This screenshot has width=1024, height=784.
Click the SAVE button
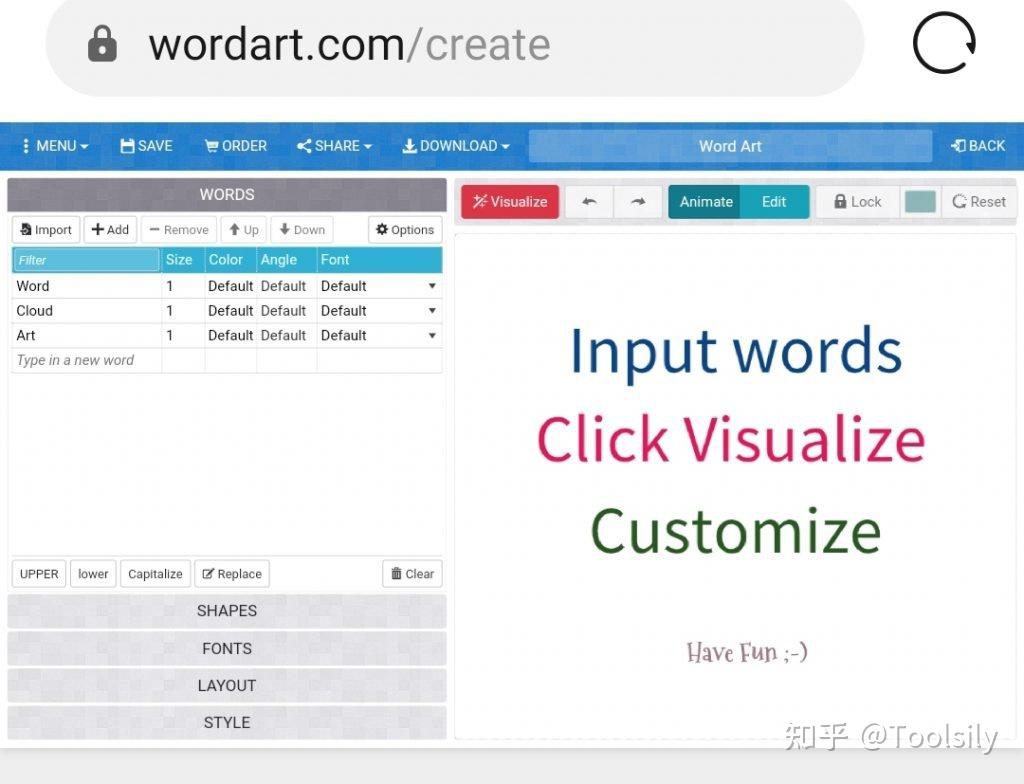[x=146, y=146]
